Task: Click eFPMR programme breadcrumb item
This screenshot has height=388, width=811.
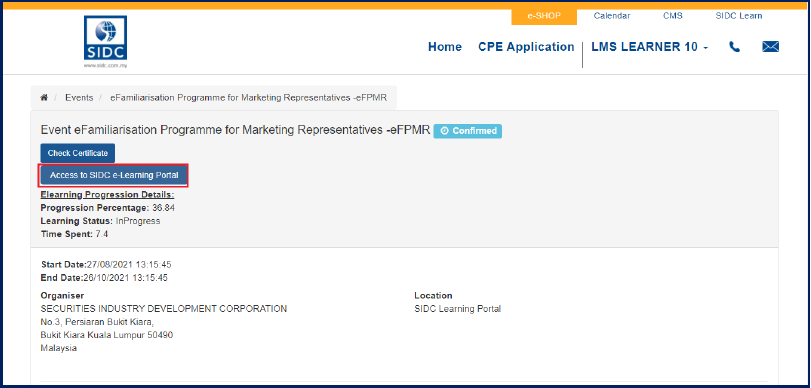Action: point(248,98)
